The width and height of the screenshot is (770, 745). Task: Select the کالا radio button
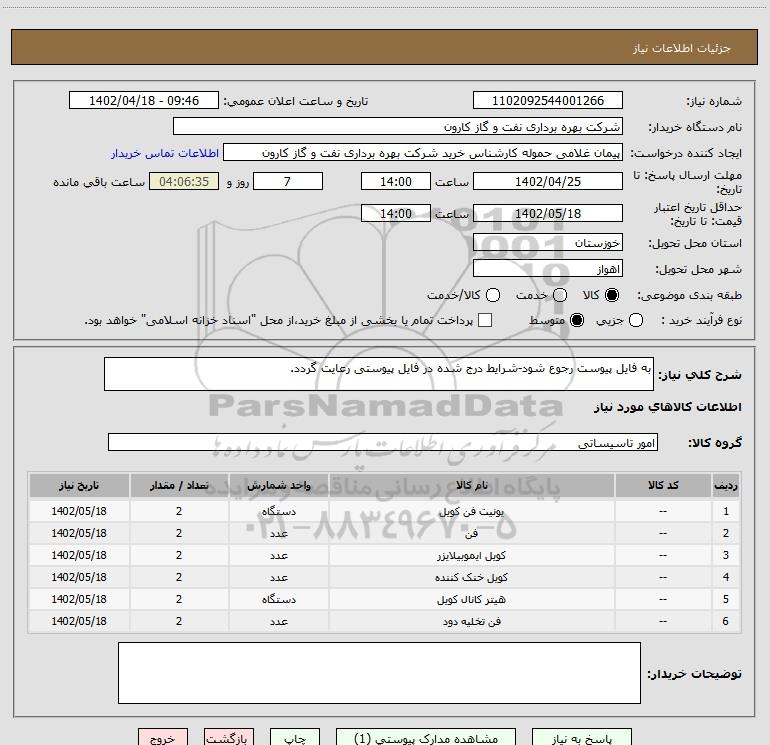(612, 295)
